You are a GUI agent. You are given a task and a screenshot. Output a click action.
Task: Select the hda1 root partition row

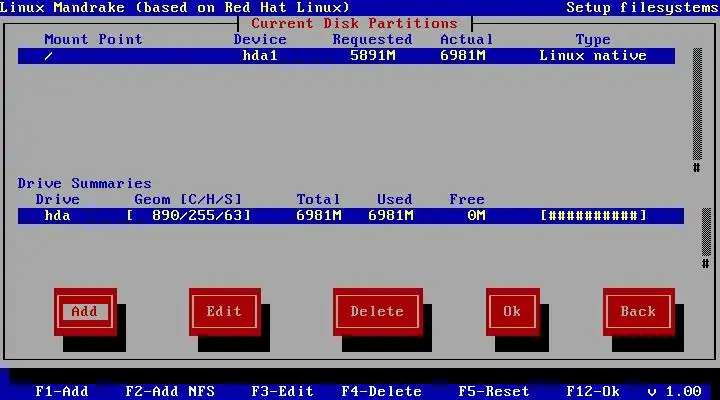point(346,56)
